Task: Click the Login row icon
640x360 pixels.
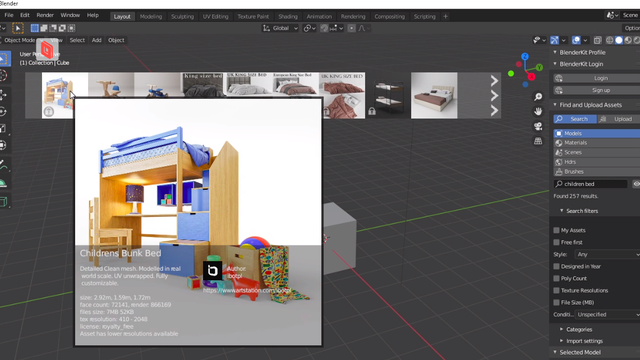Action: point(559,78)
